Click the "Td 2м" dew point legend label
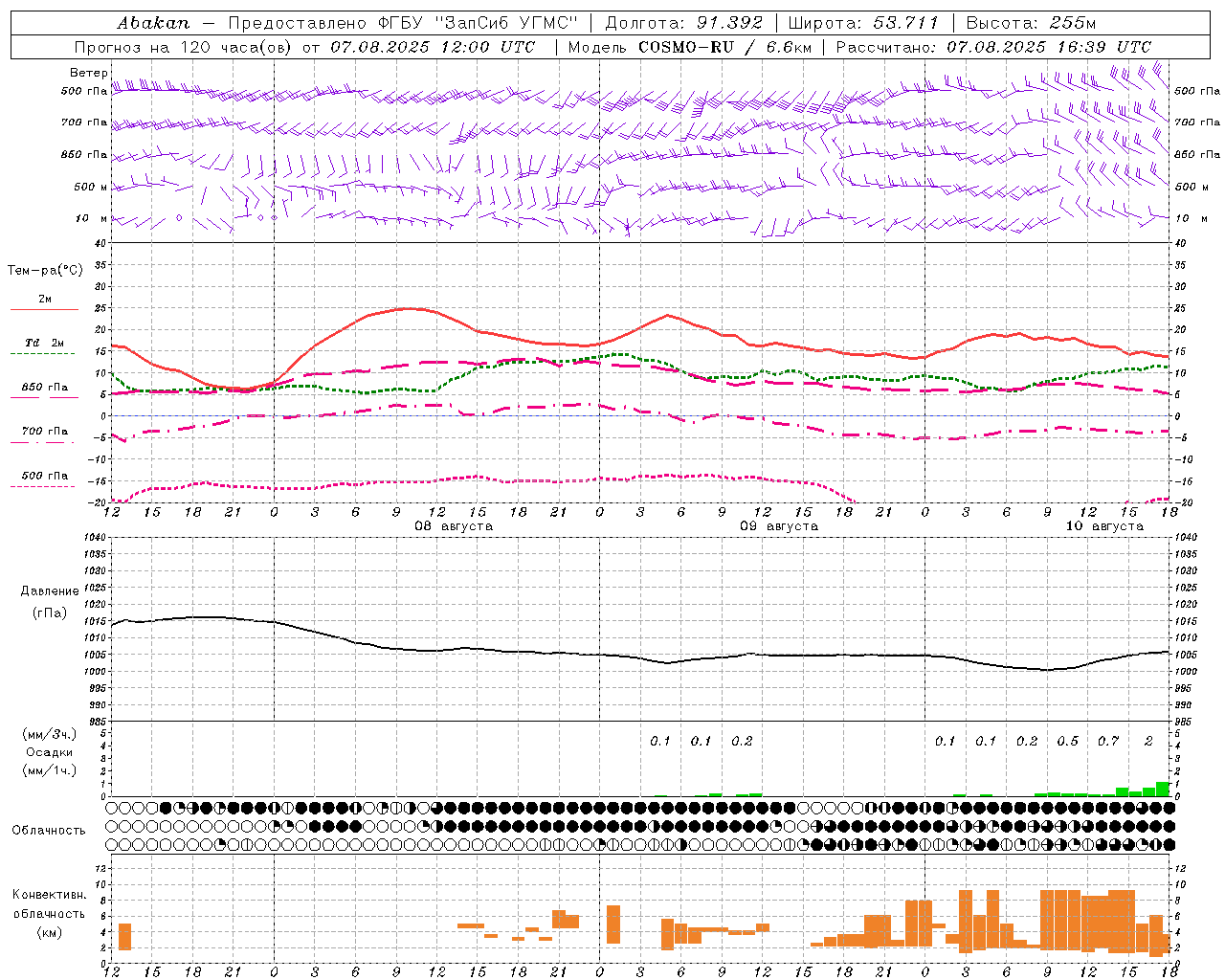The height and width of the screenshot is (980, 1225). pos(44,343)
